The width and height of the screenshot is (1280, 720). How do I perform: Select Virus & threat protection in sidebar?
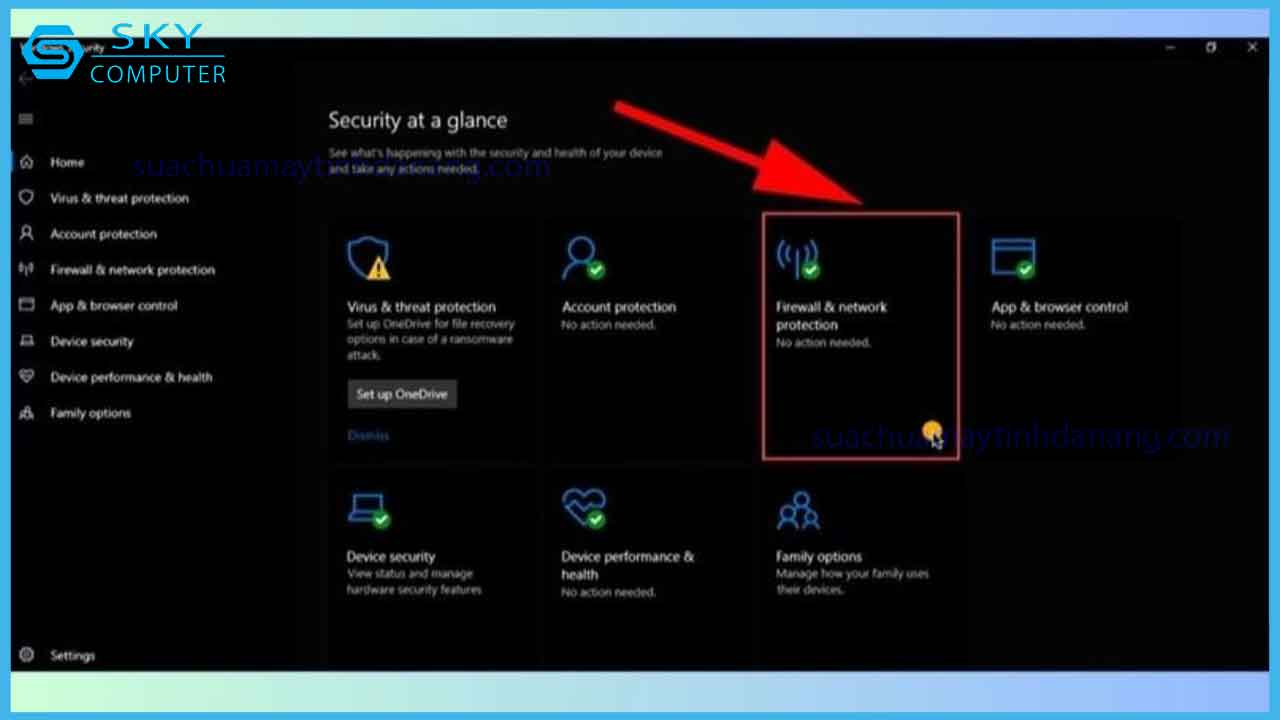119,198
